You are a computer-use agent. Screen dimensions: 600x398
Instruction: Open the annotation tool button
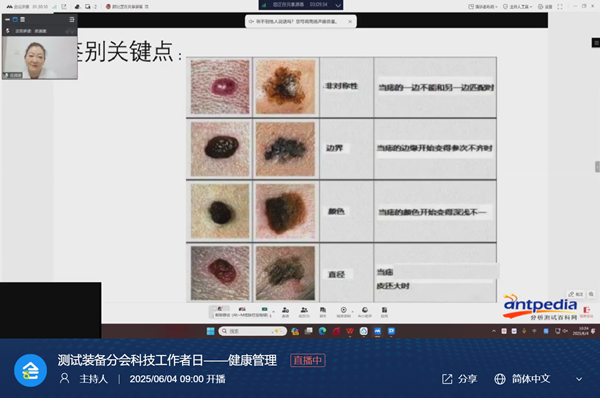[x=576, y=294]
